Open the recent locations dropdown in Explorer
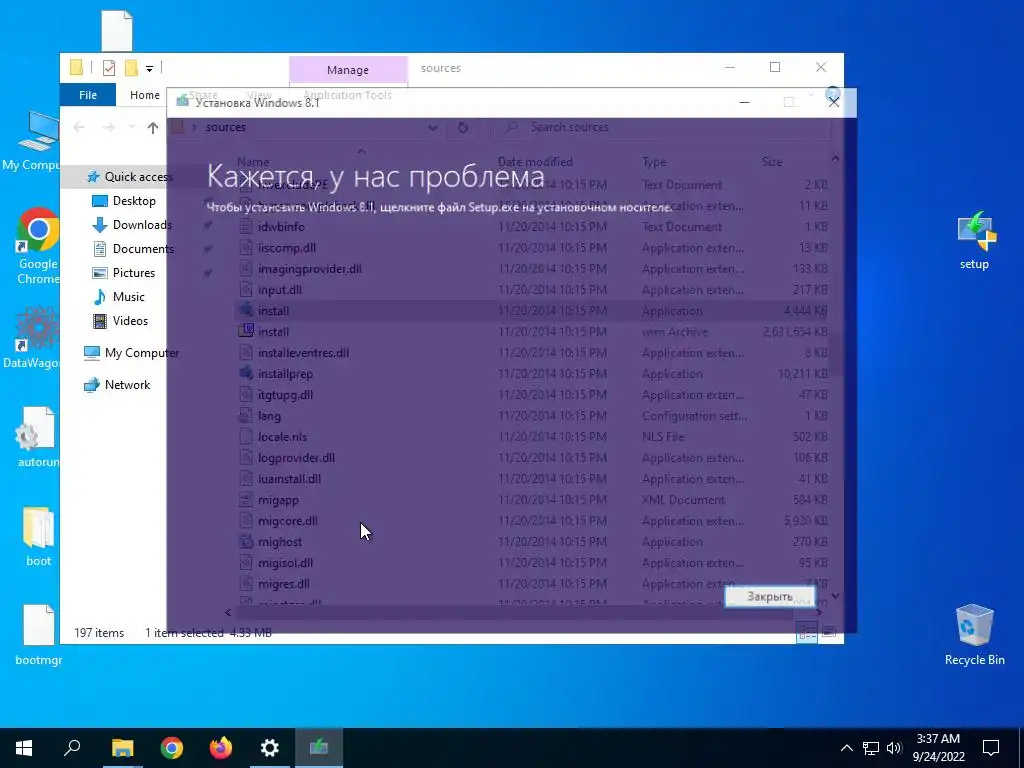This screenshot has height=768, width=1024. (x=131, y=127)
